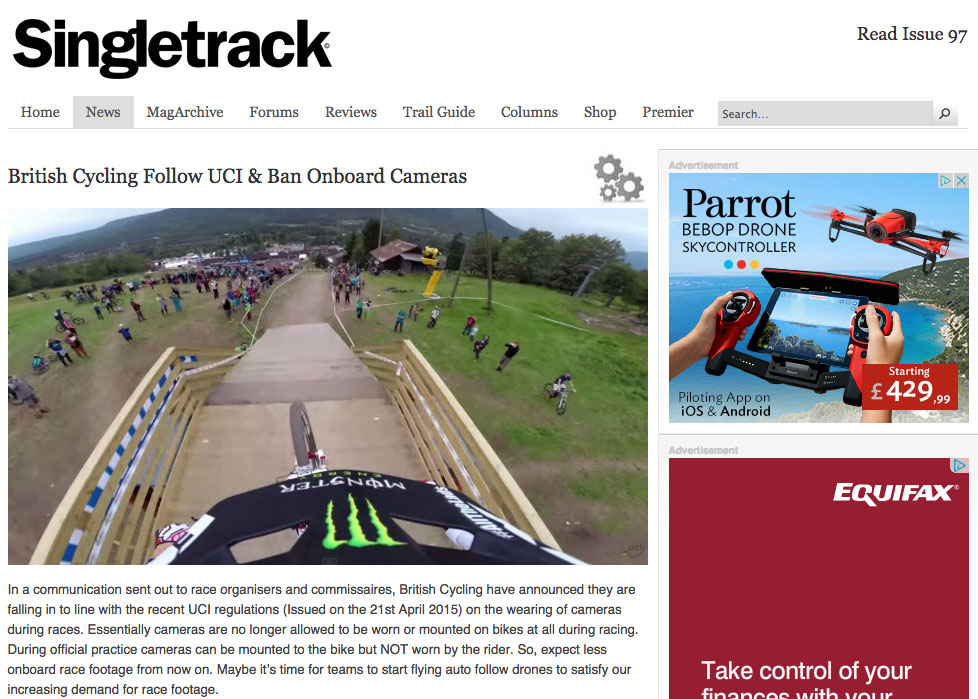
Task: Open MagArchive in navigation bar
Action: [185, 112]
